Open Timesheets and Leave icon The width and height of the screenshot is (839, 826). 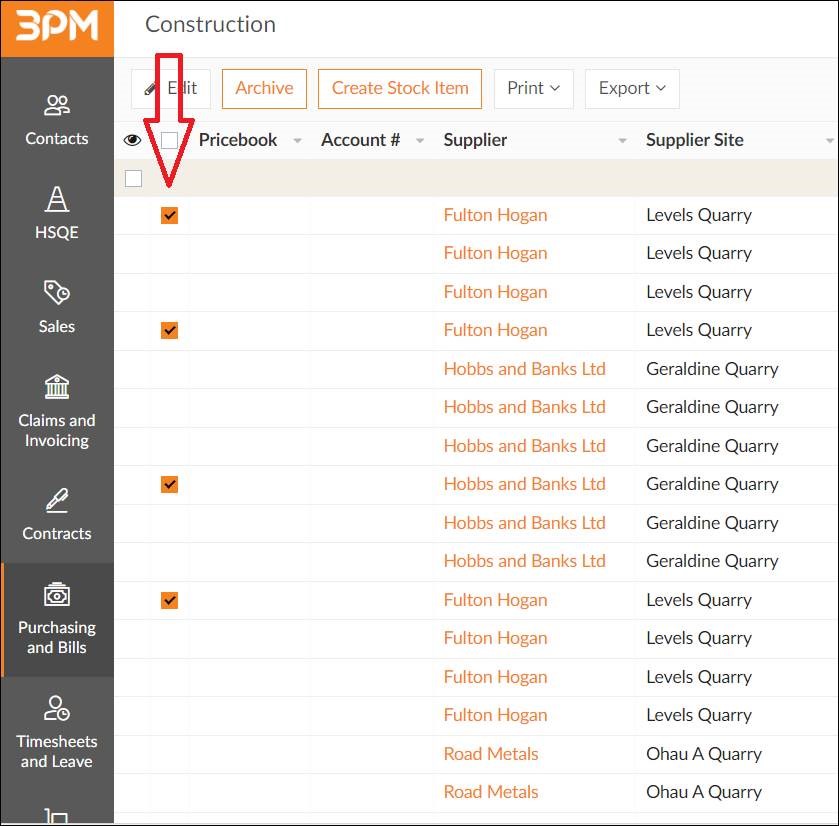tap(57, 708)
